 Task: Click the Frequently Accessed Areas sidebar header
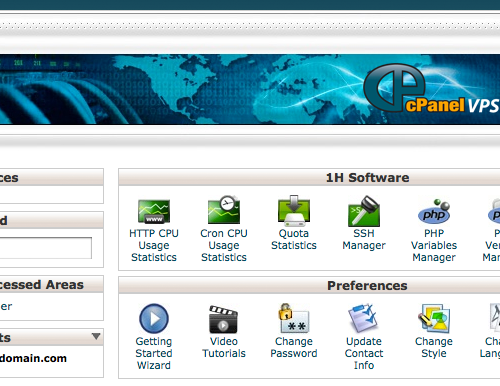coord(51,284)
